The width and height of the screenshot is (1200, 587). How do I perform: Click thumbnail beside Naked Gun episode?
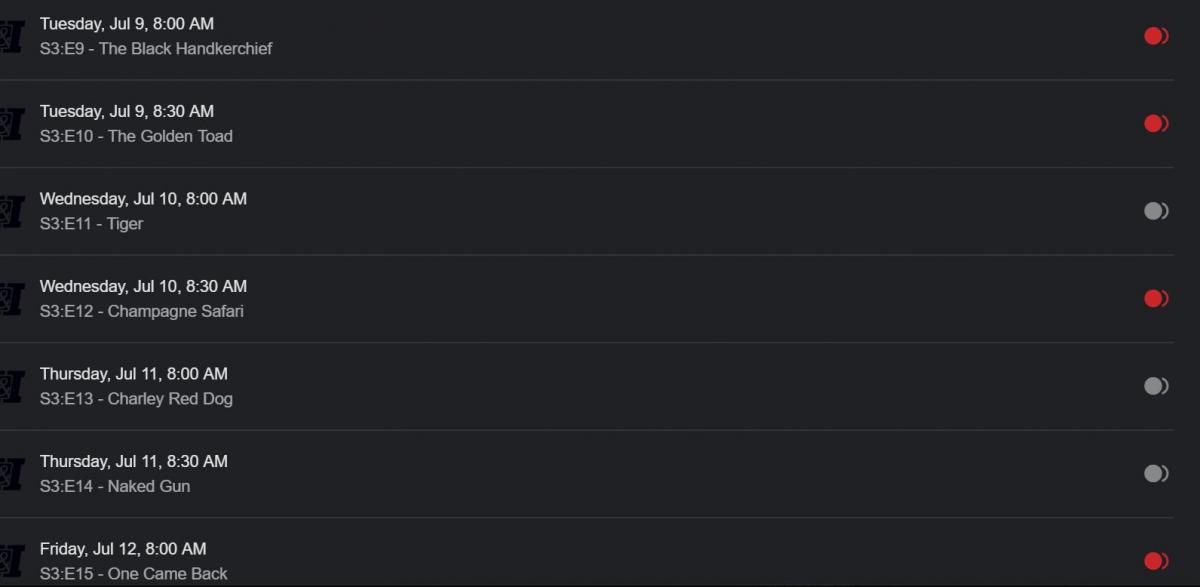(10, 474)
